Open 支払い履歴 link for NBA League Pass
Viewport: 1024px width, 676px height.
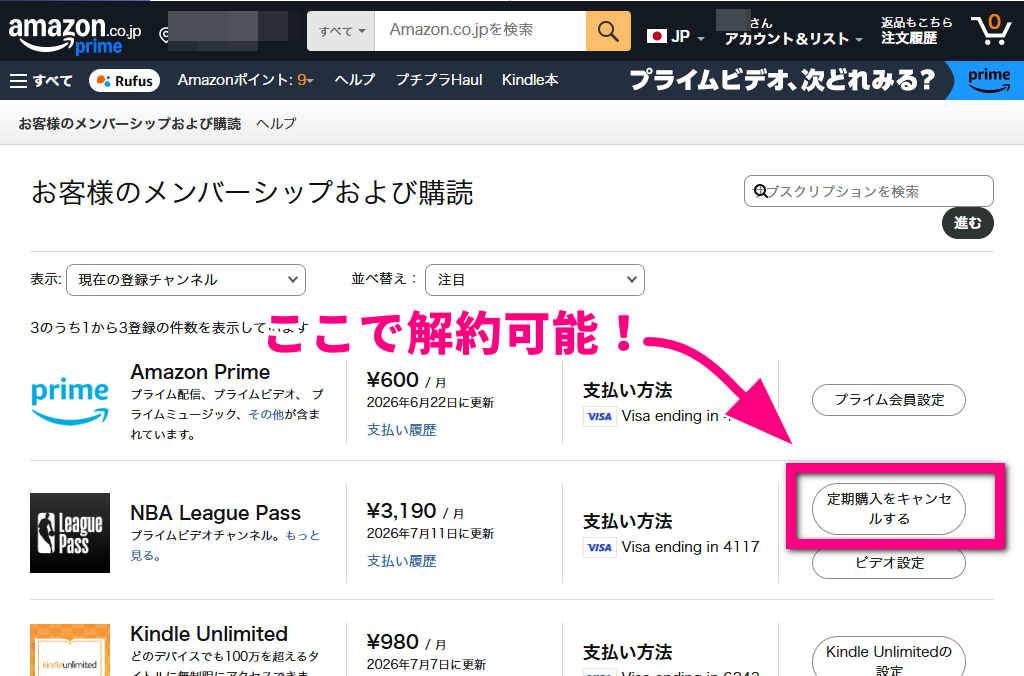click(x=402, y=560)
